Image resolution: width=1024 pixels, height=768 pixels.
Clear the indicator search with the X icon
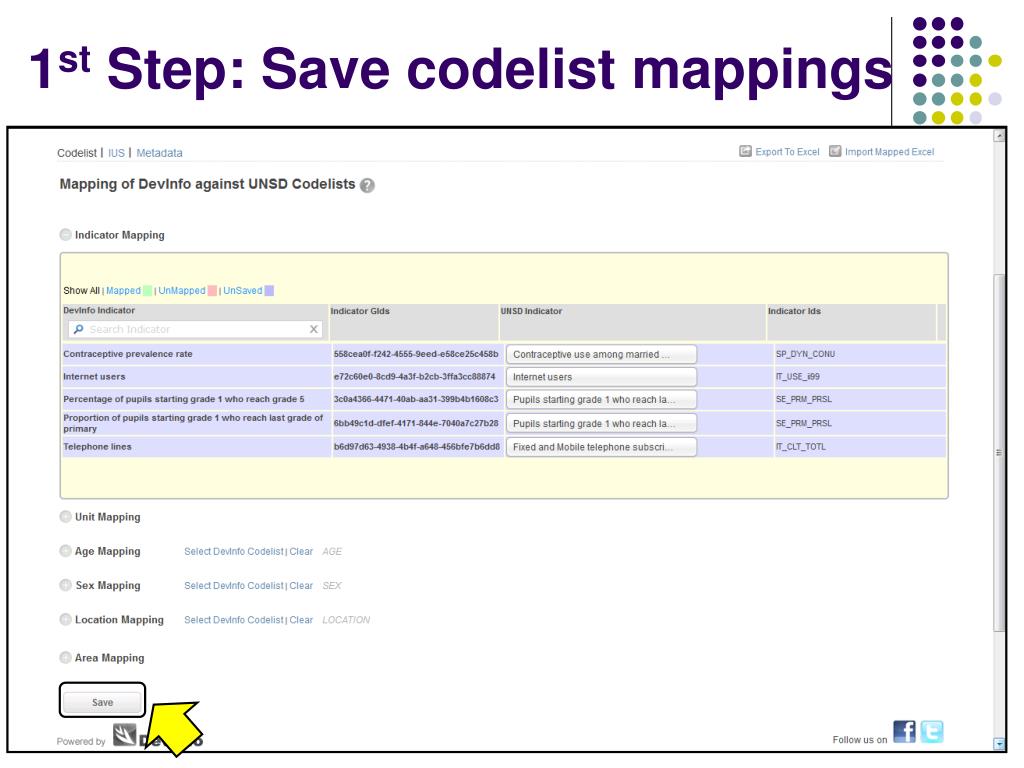[313, 329]
